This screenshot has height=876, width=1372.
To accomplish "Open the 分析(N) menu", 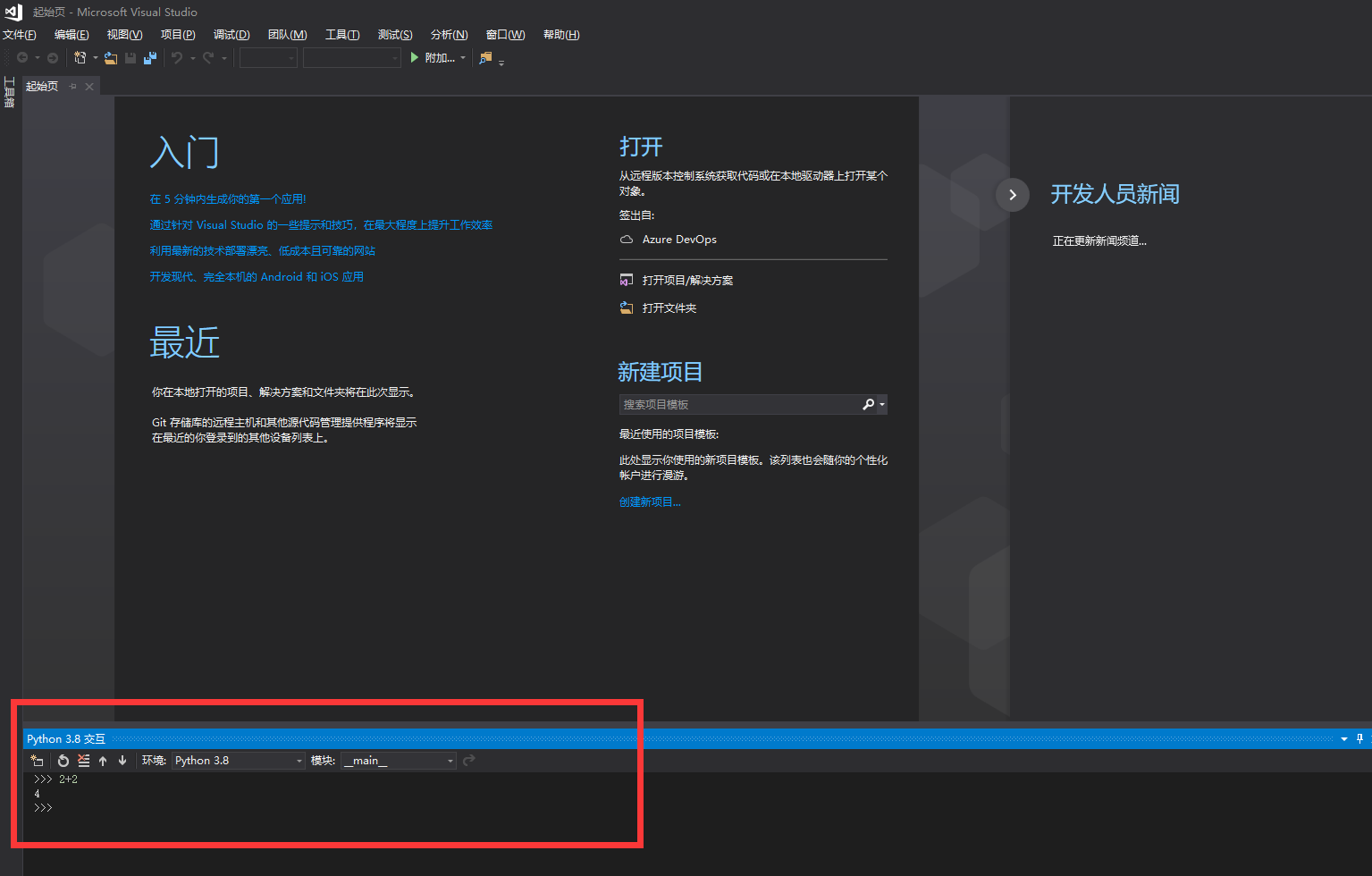I will click(449, 35).
